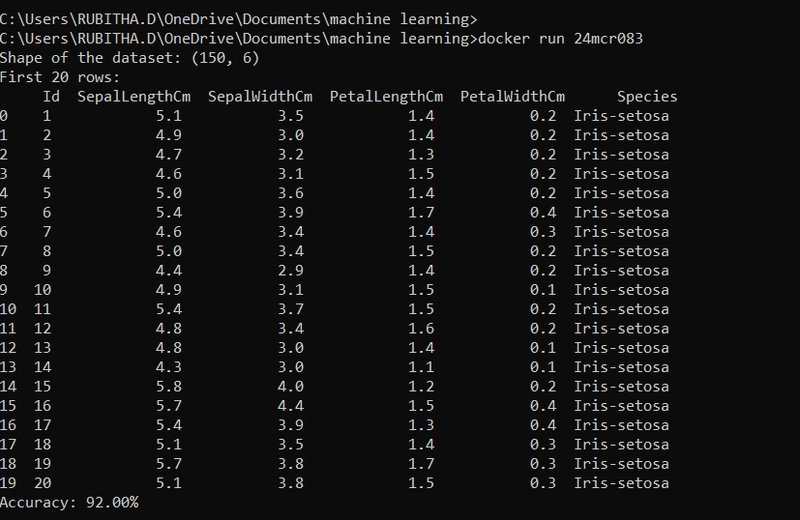Click the SepalLengthCm column header

pos(134,97)
